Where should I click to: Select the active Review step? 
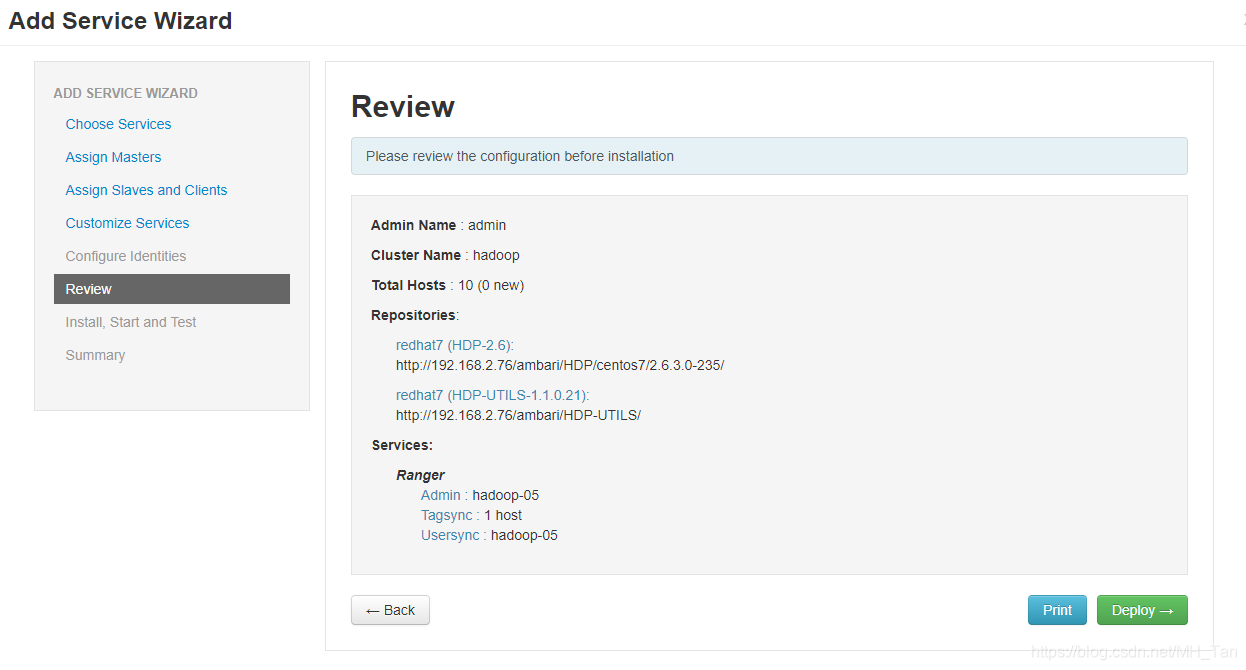tap(172, 289)
